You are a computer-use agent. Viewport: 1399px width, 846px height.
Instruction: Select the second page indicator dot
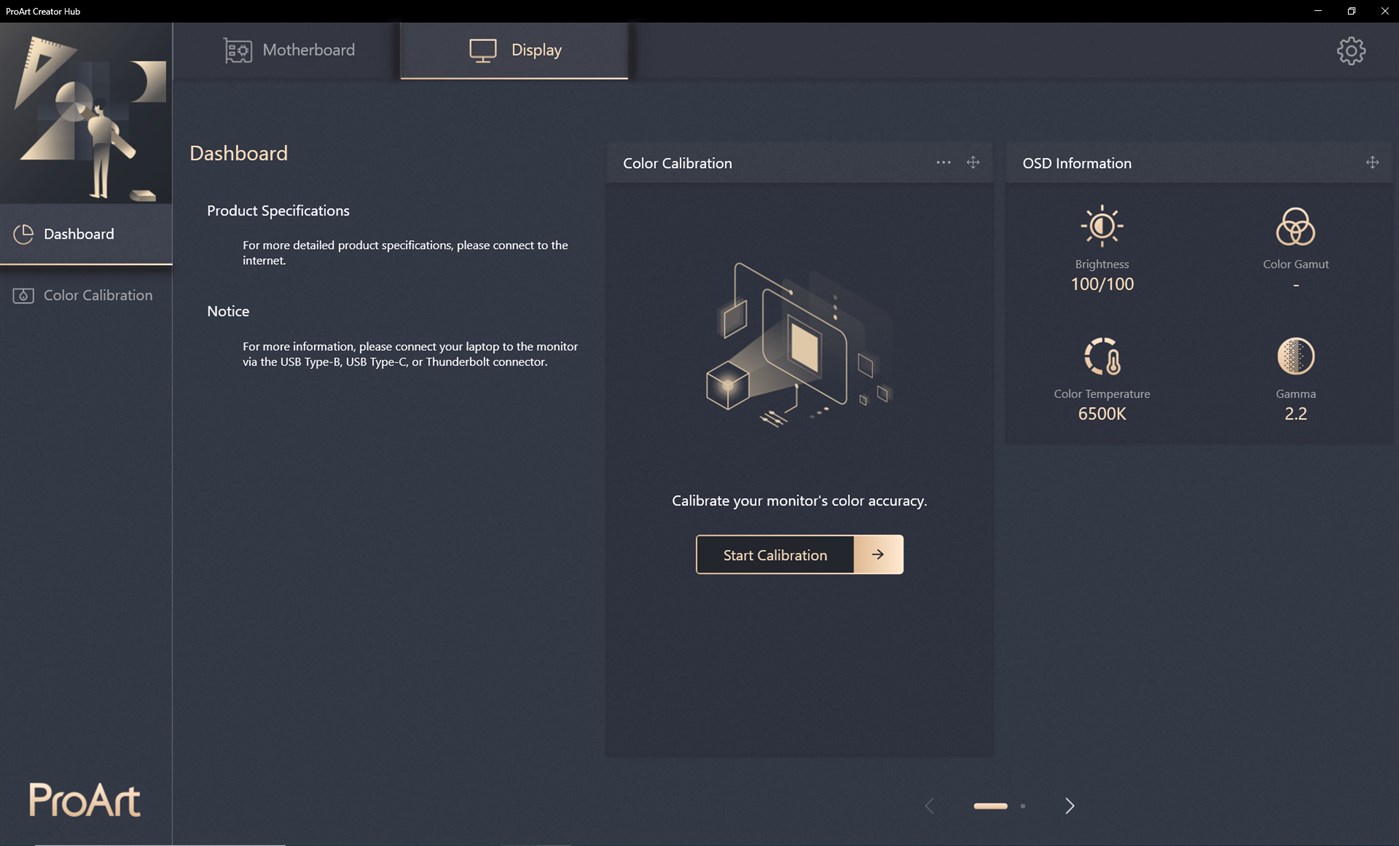pyautogui.click(x=1023, y=806)
